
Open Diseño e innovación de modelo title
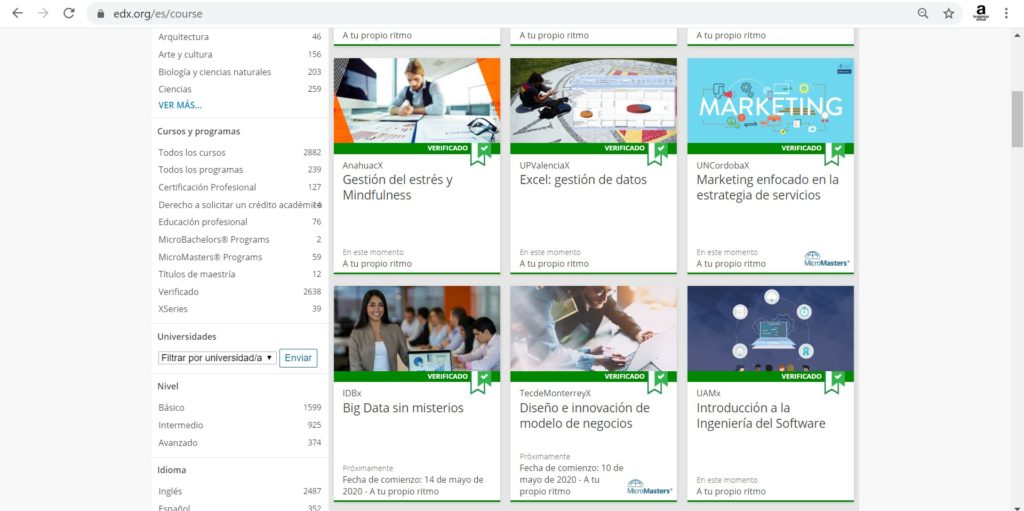(x=584, y=416)
